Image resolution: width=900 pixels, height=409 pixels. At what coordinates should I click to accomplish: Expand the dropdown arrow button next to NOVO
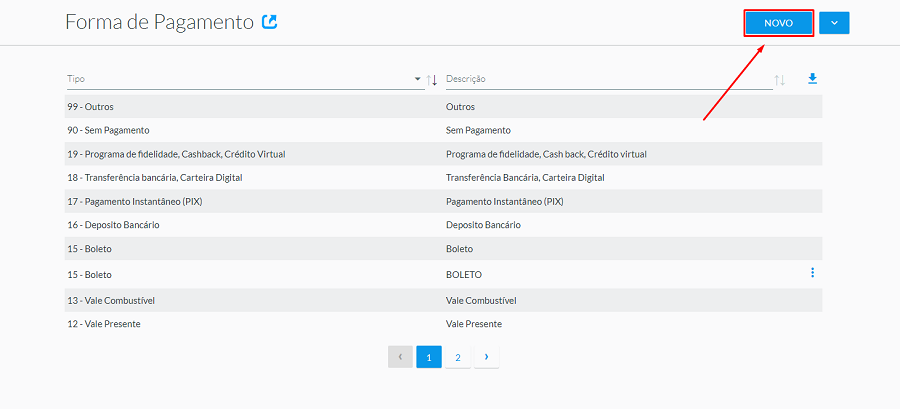pos(834,23)
